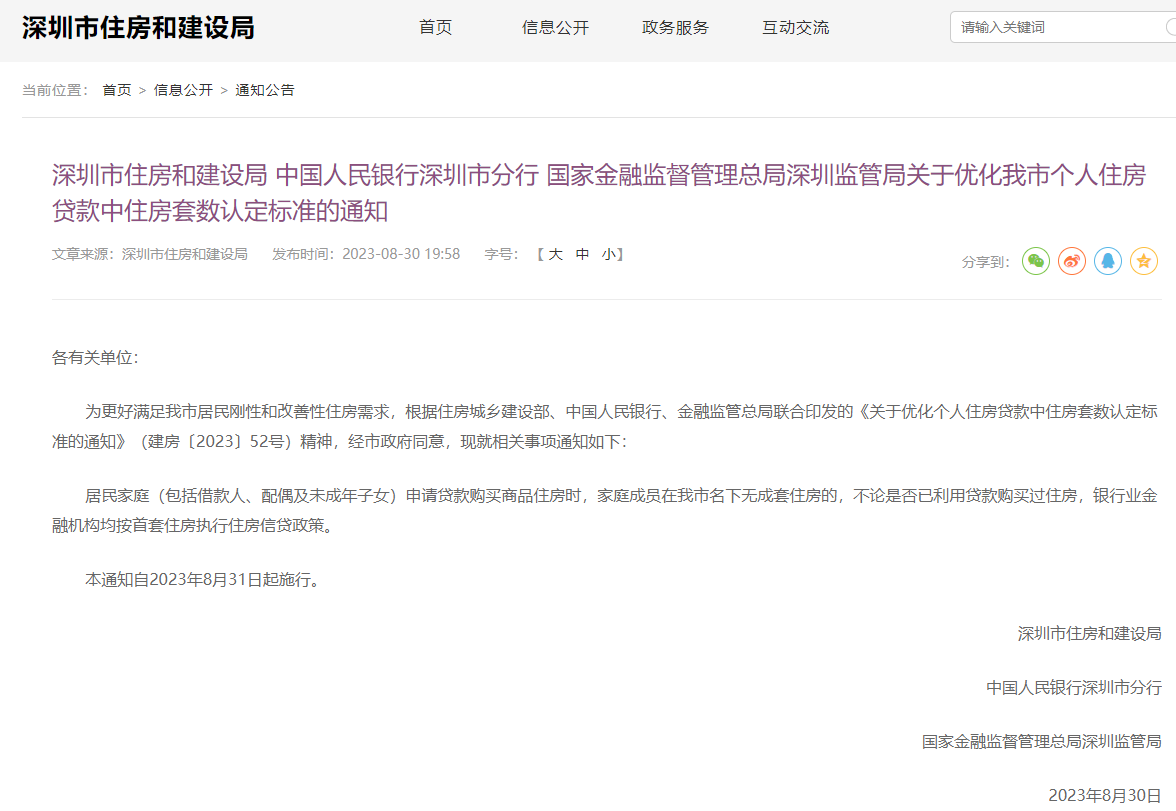1176x811 pixels.
Task: Click the 文章来源 source text under title
Action: click(x=150, y=254)
